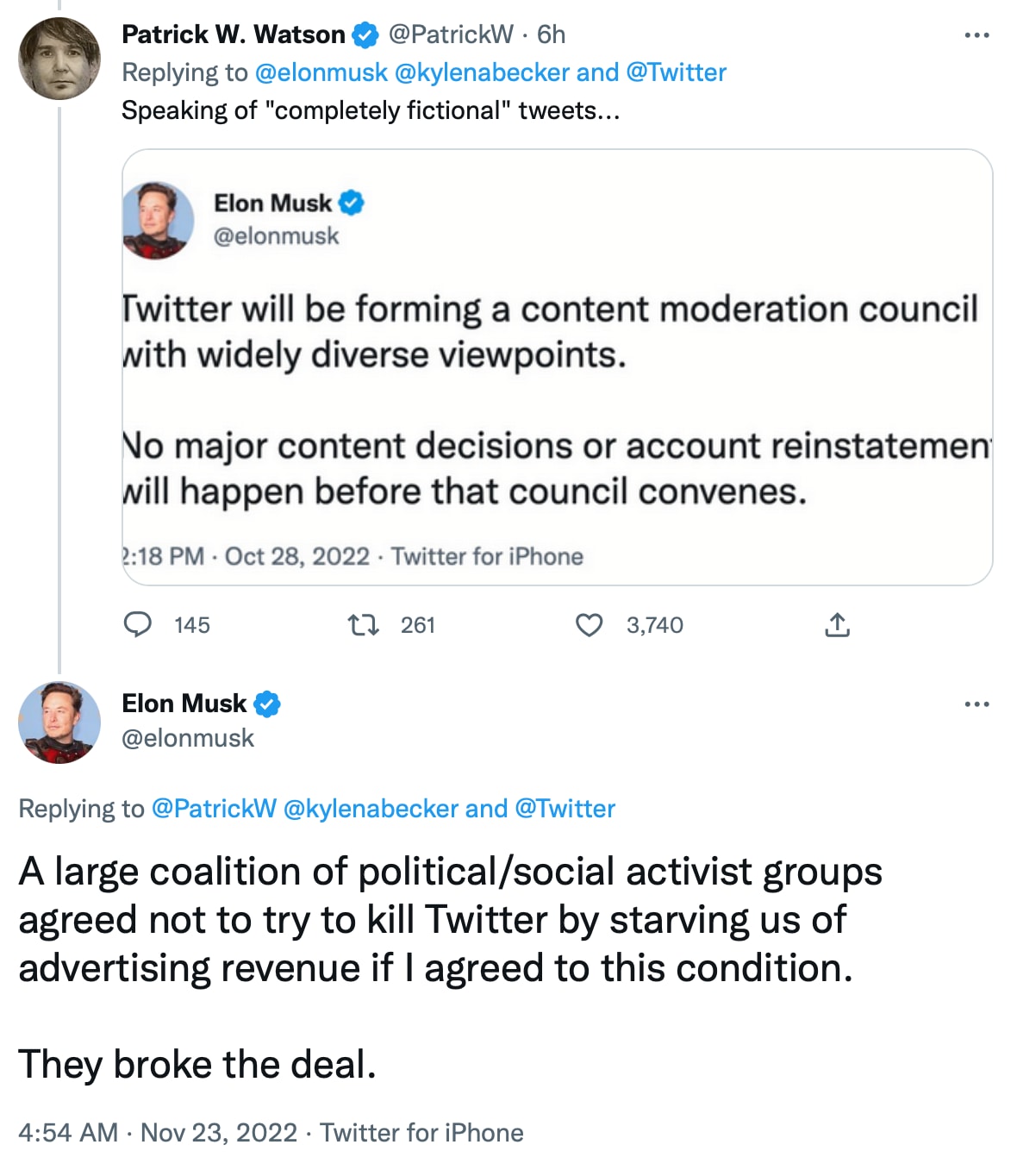Click the 4:54 AM Nov 23, 2022 timestamp
Screen dimensions: 1017x1176
[158, 1132]
